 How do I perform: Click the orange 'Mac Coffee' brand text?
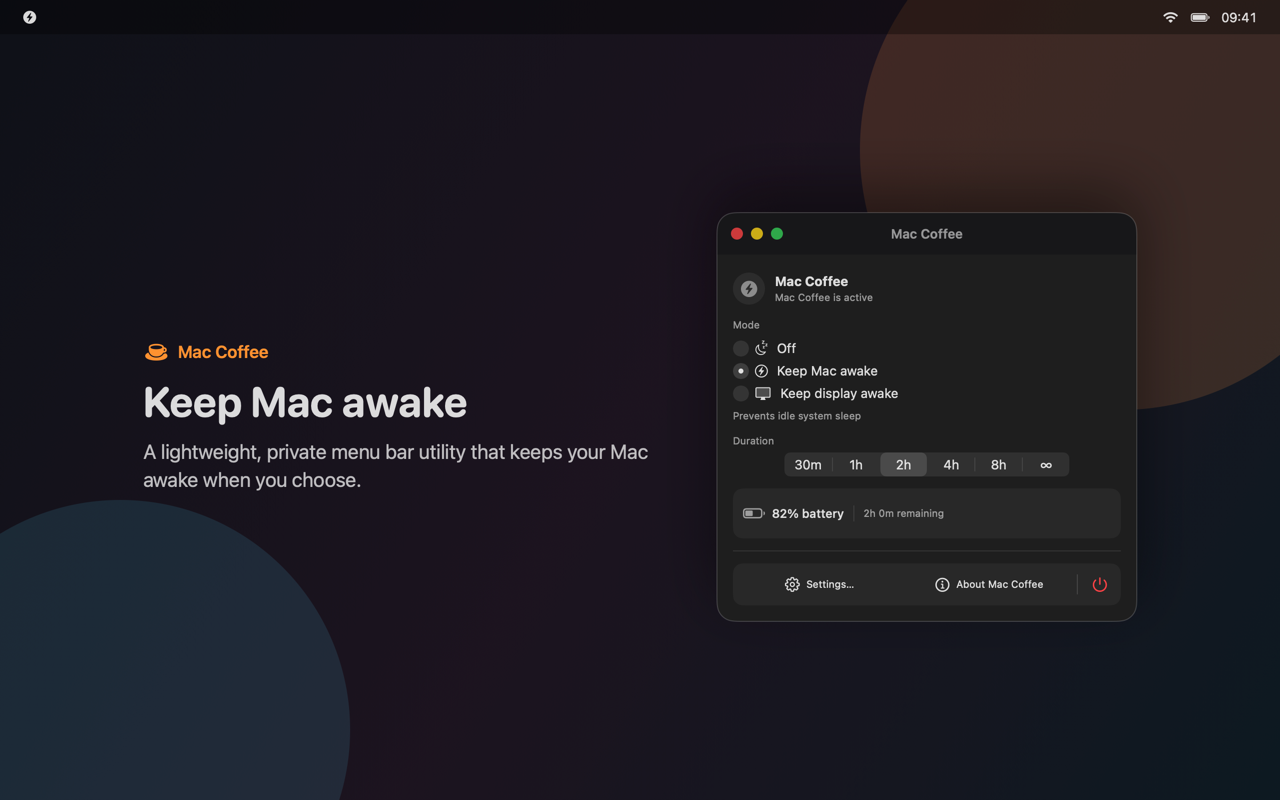(223, 352)
